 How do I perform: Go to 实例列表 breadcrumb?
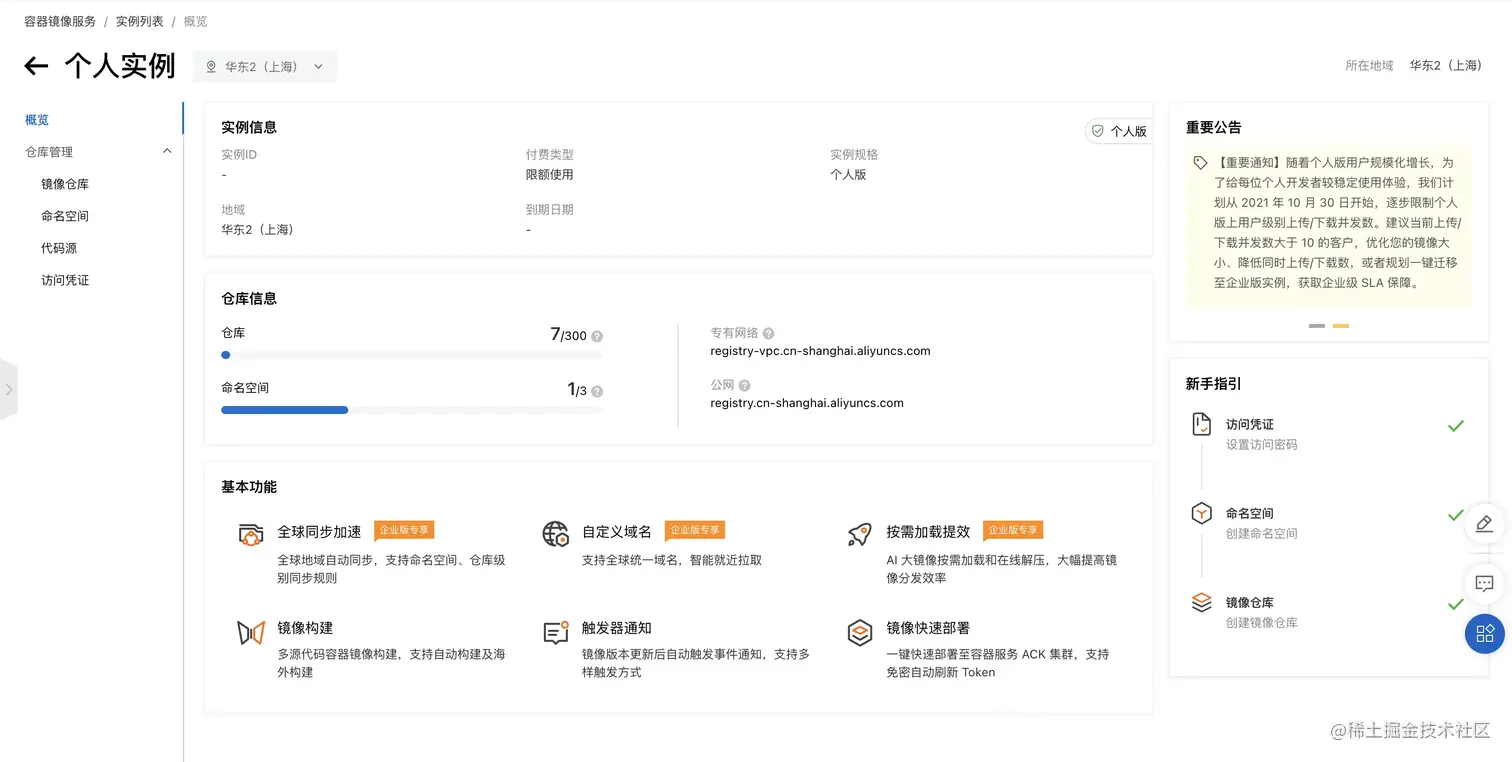[x=140, y=21]
